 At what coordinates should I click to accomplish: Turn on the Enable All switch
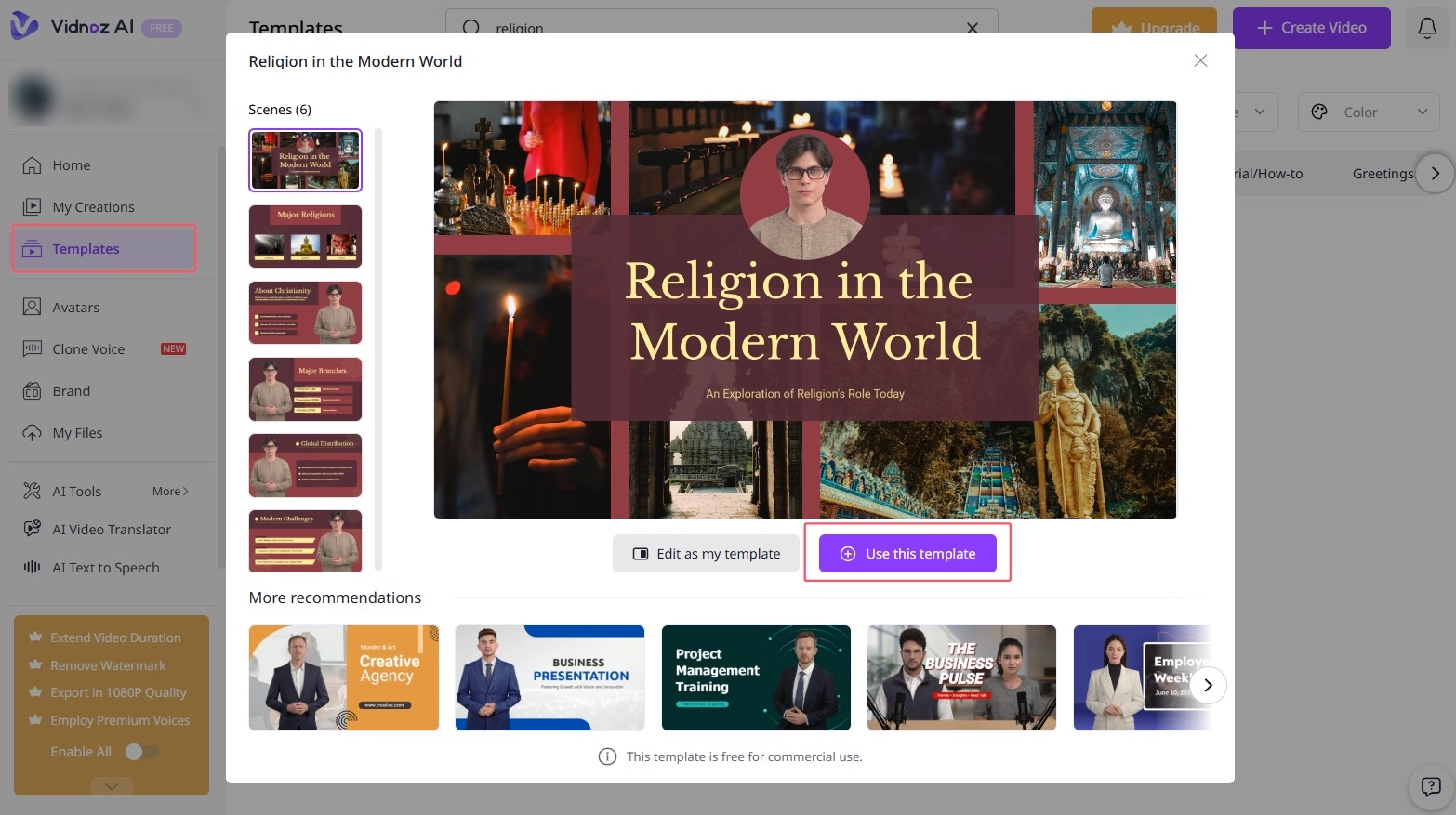[143, 751]
